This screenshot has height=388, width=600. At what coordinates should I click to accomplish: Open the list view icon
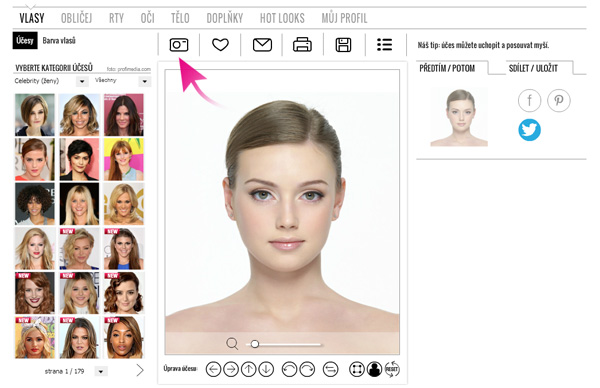point(385,45)
